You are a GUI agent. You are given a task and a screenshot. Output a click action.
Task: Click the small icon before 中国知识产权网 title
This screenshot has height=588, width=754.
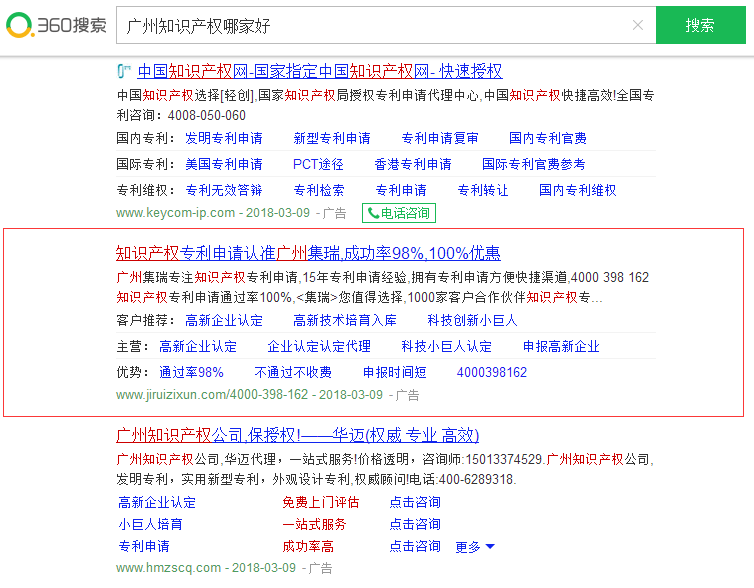(x=124, y=72)
